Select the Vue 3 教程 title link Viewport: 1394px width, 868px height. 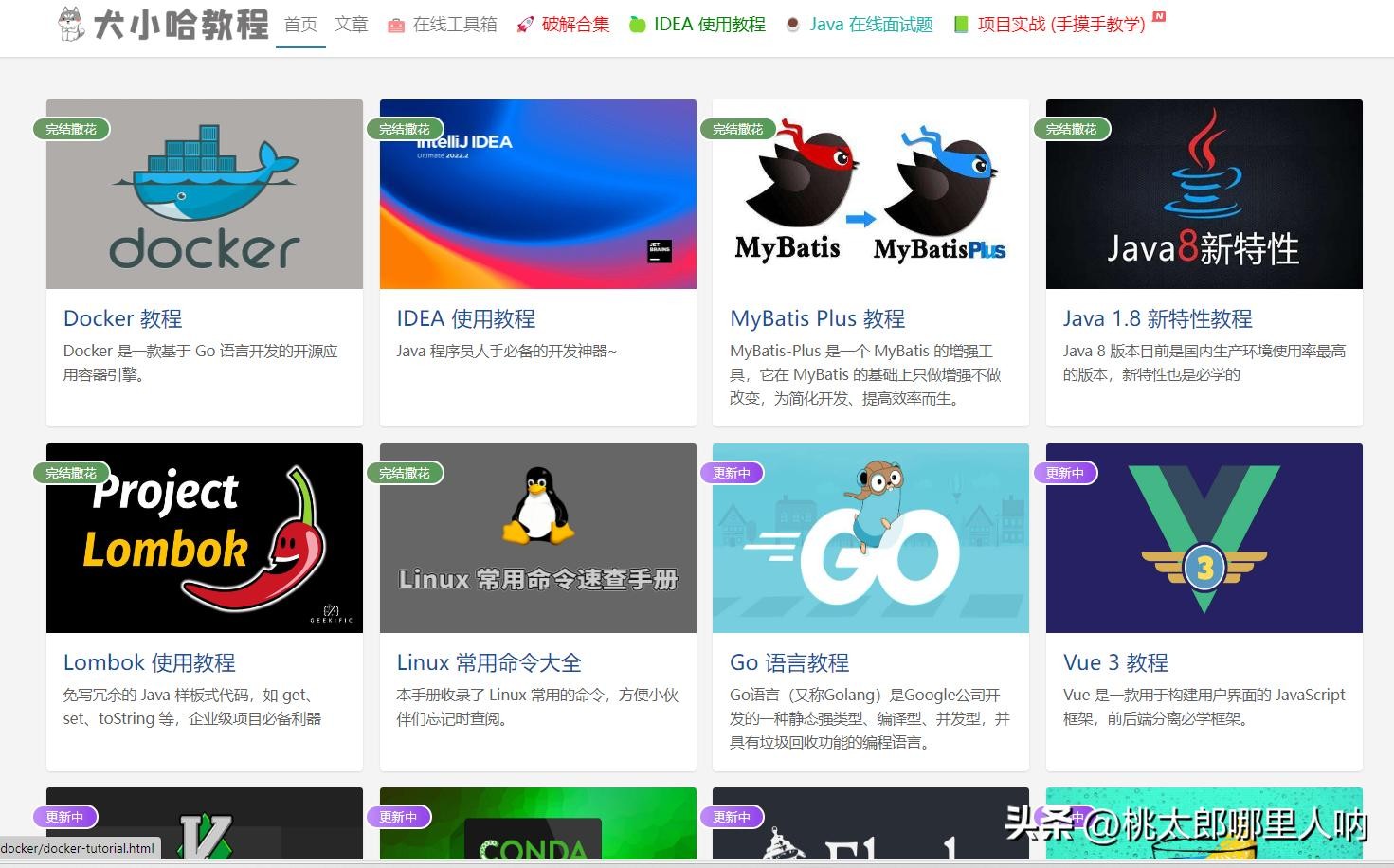(x=1114, y=662)
